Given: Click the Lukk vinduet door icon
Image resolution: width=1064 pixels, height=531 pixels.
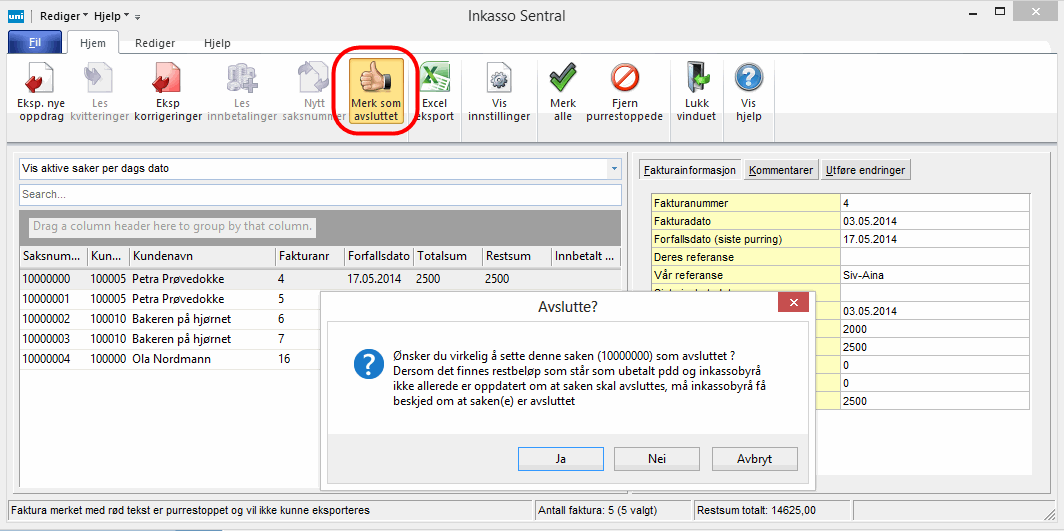Looking at the screenshot, I should point(696,79).
